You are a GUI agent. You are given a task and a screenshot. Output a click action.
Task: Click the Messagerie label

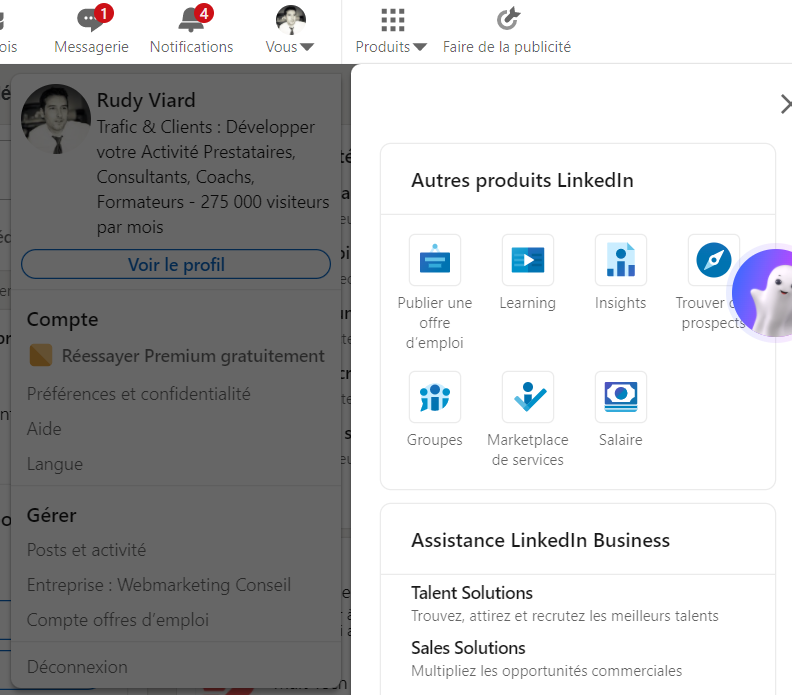point(91,47)
